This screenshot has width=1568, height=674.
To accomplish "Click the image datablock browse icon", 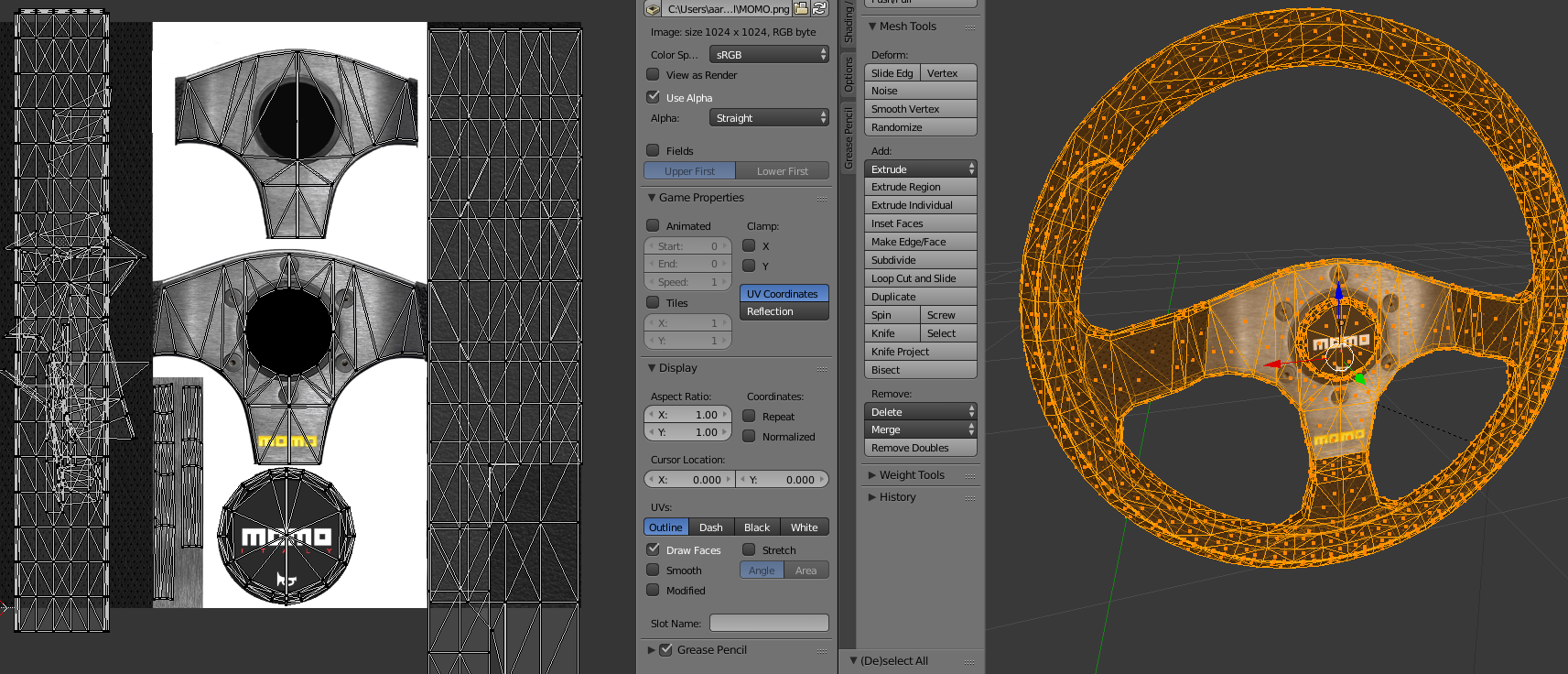I will 653,8.
